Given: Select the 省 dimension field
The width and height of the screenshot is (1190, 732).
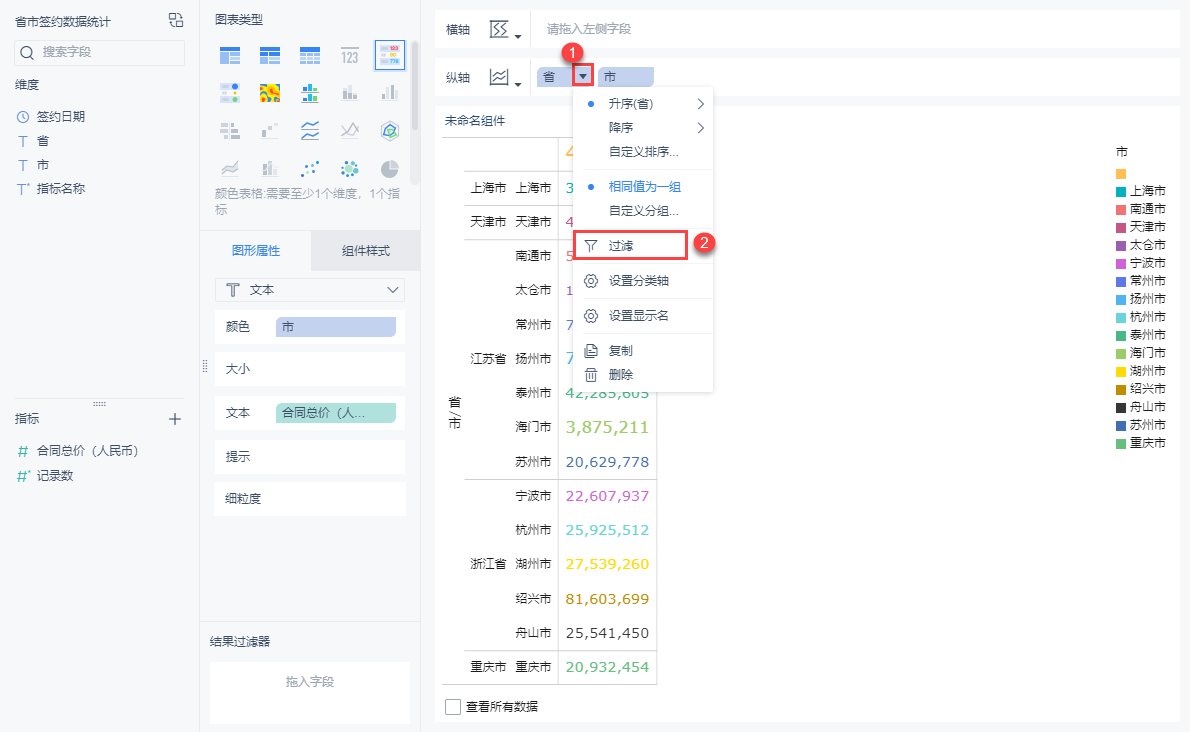Looking at the screenshot, I should [x=42, y=141].
